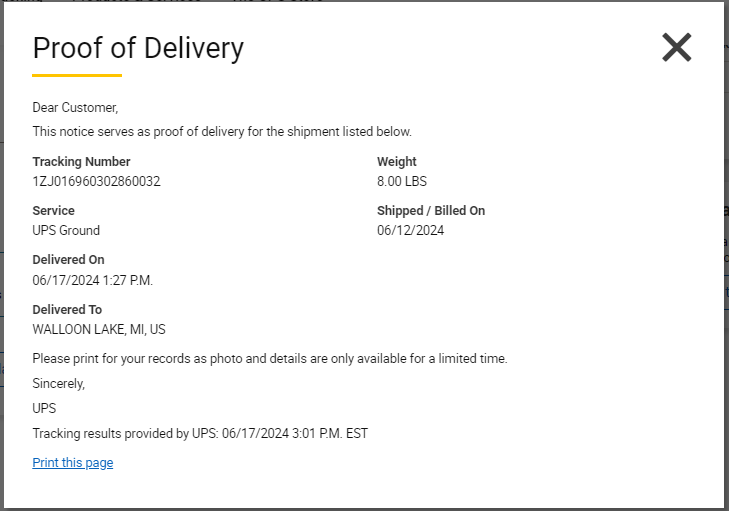Click the proof of delivery notice sentence
729x511 pixels.
tap(222, 132)
